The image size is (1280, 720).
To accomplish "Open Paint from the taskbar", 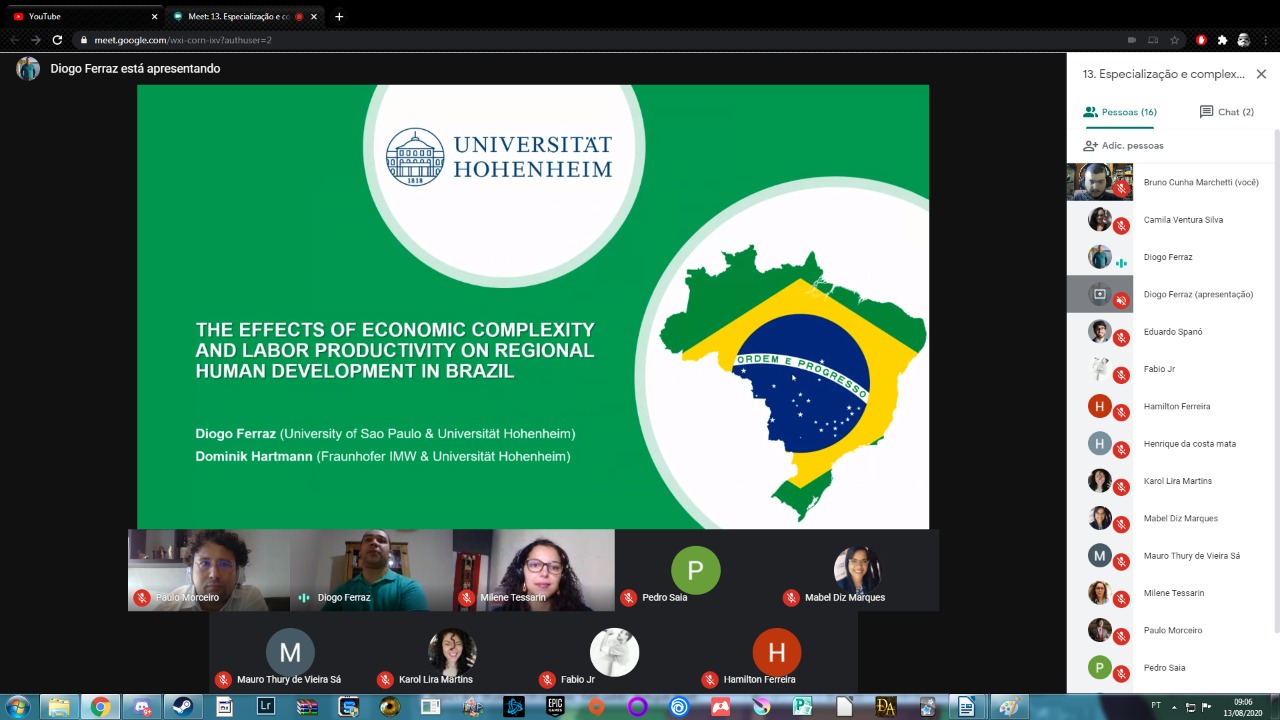I will [1009, 707].
